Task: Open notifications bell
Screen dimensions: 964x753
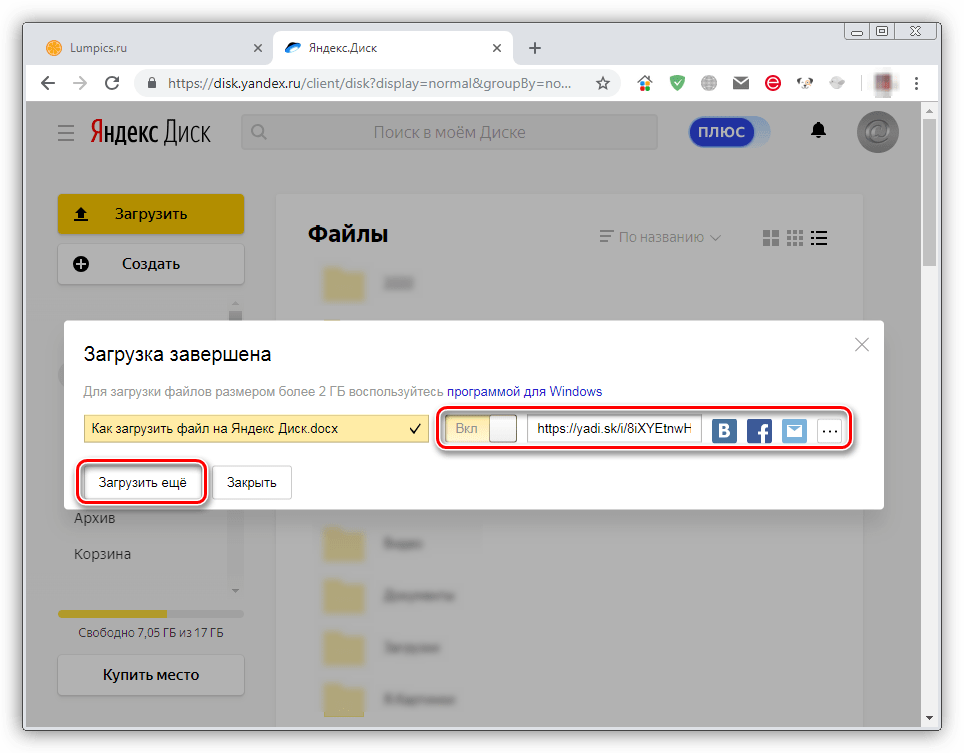Action: point(818,130)
